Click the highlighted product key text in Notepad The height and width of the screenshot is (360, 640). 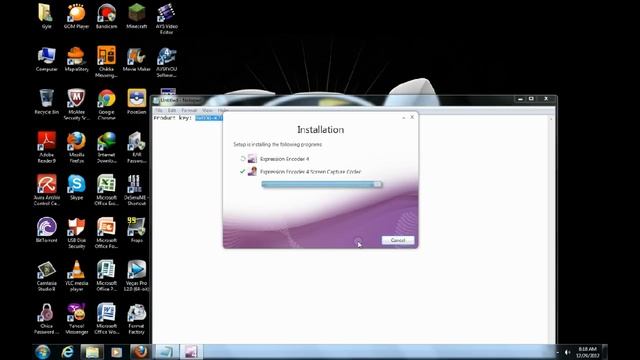209,118
